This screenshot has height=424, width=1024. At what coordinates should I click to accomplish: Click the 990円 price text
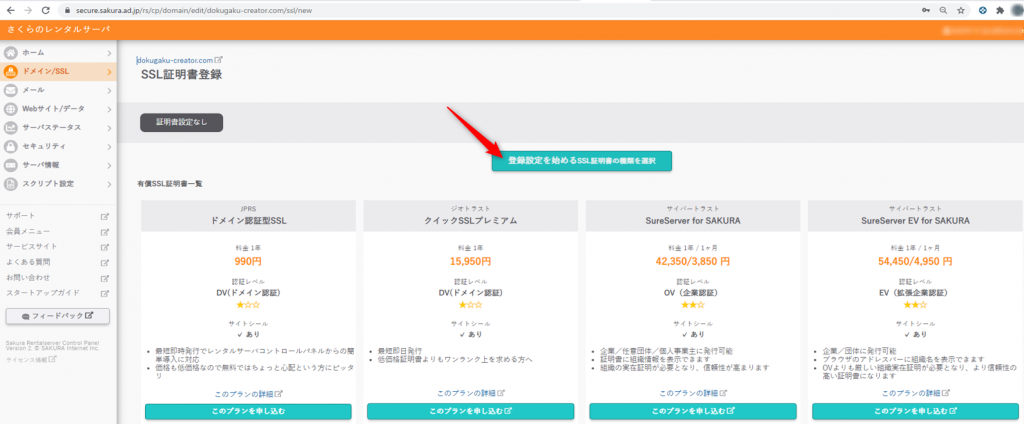[x=248, y=261]
